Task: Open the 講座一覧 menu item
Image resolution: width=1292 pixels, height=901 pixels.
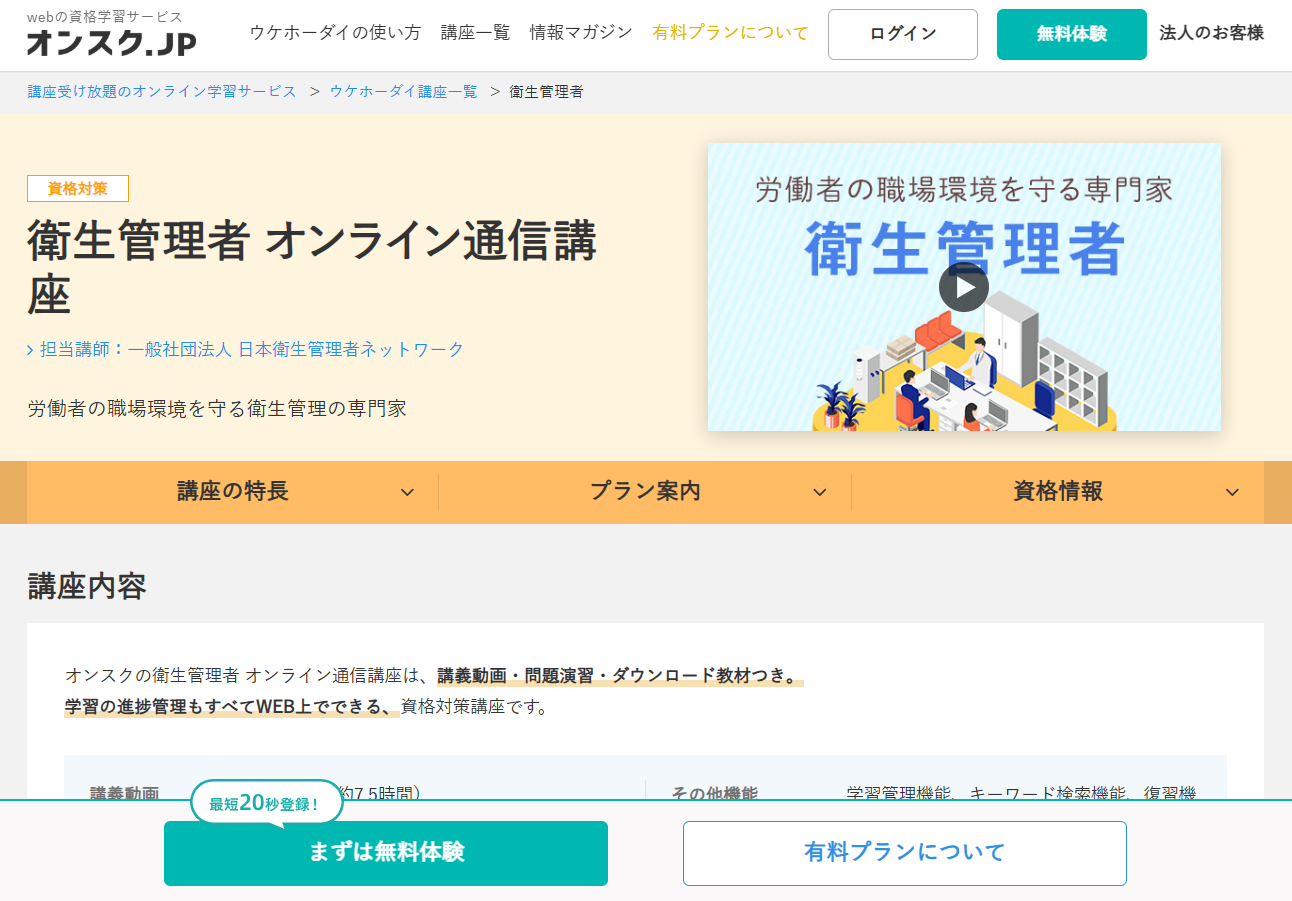Action: click(x=475, y=32)
